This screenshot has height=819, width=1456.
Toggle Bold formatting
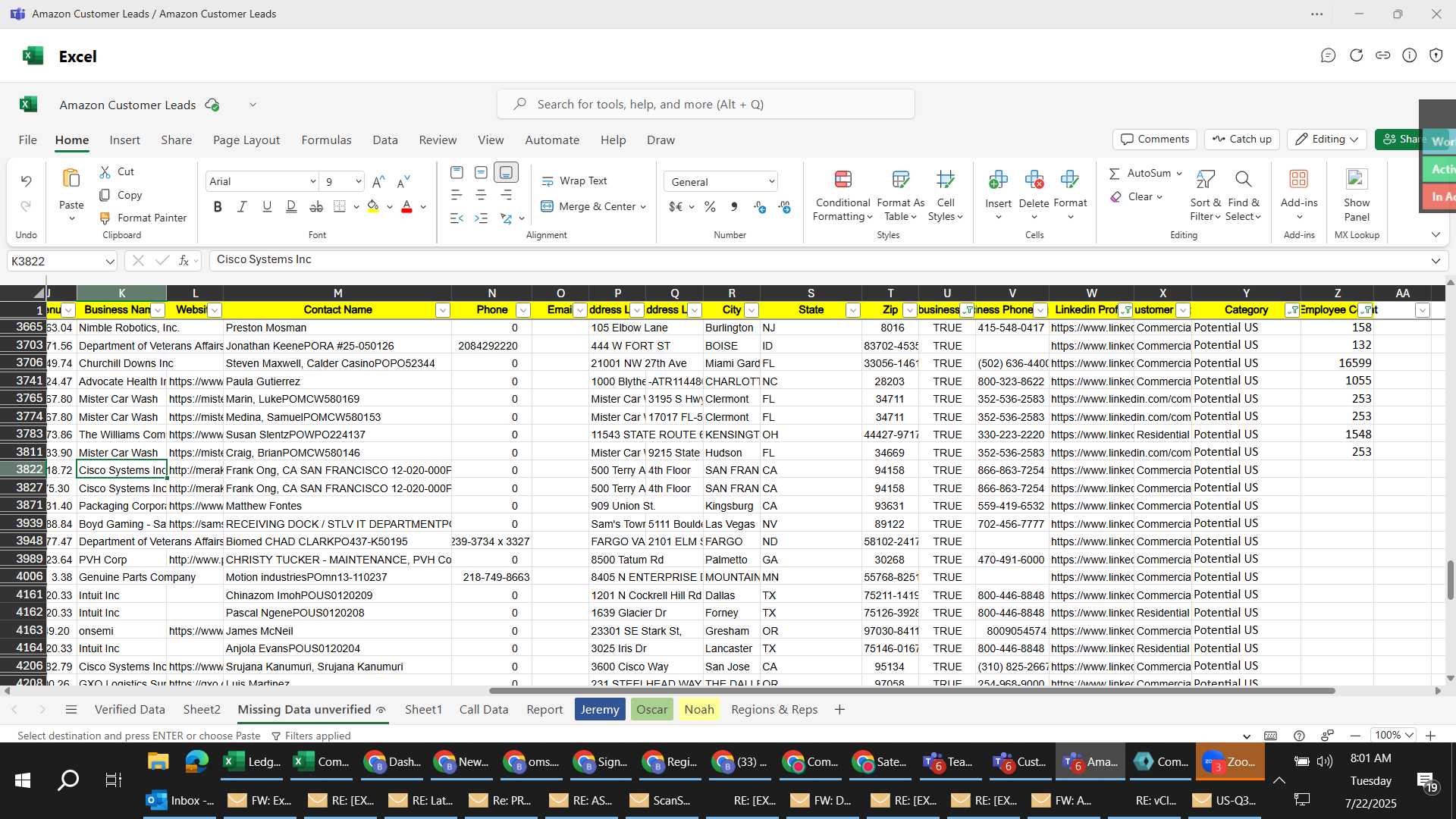click(218, 206)
